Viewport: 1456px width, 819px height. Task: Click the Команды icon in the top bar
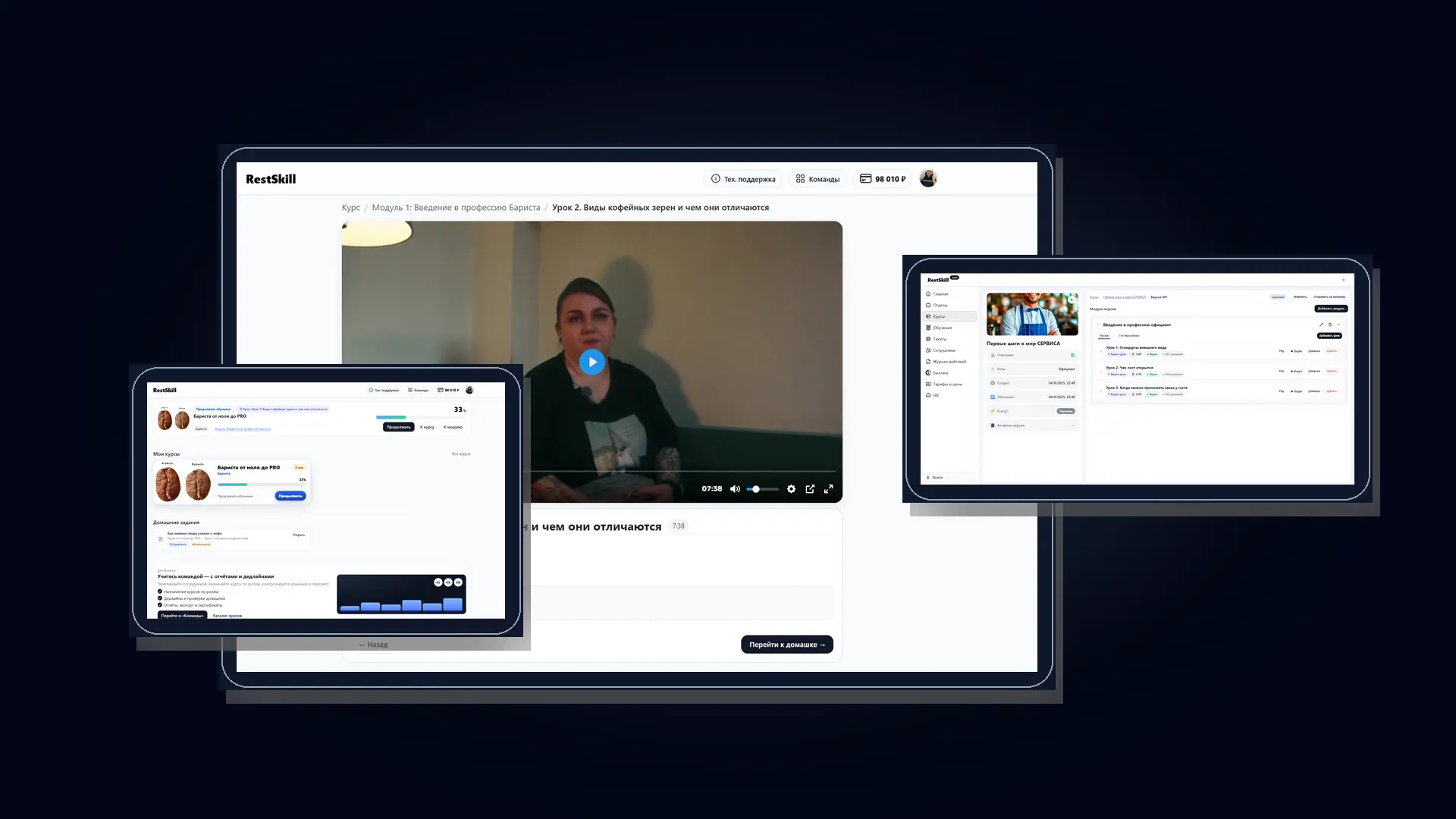[x=801, y=178]
